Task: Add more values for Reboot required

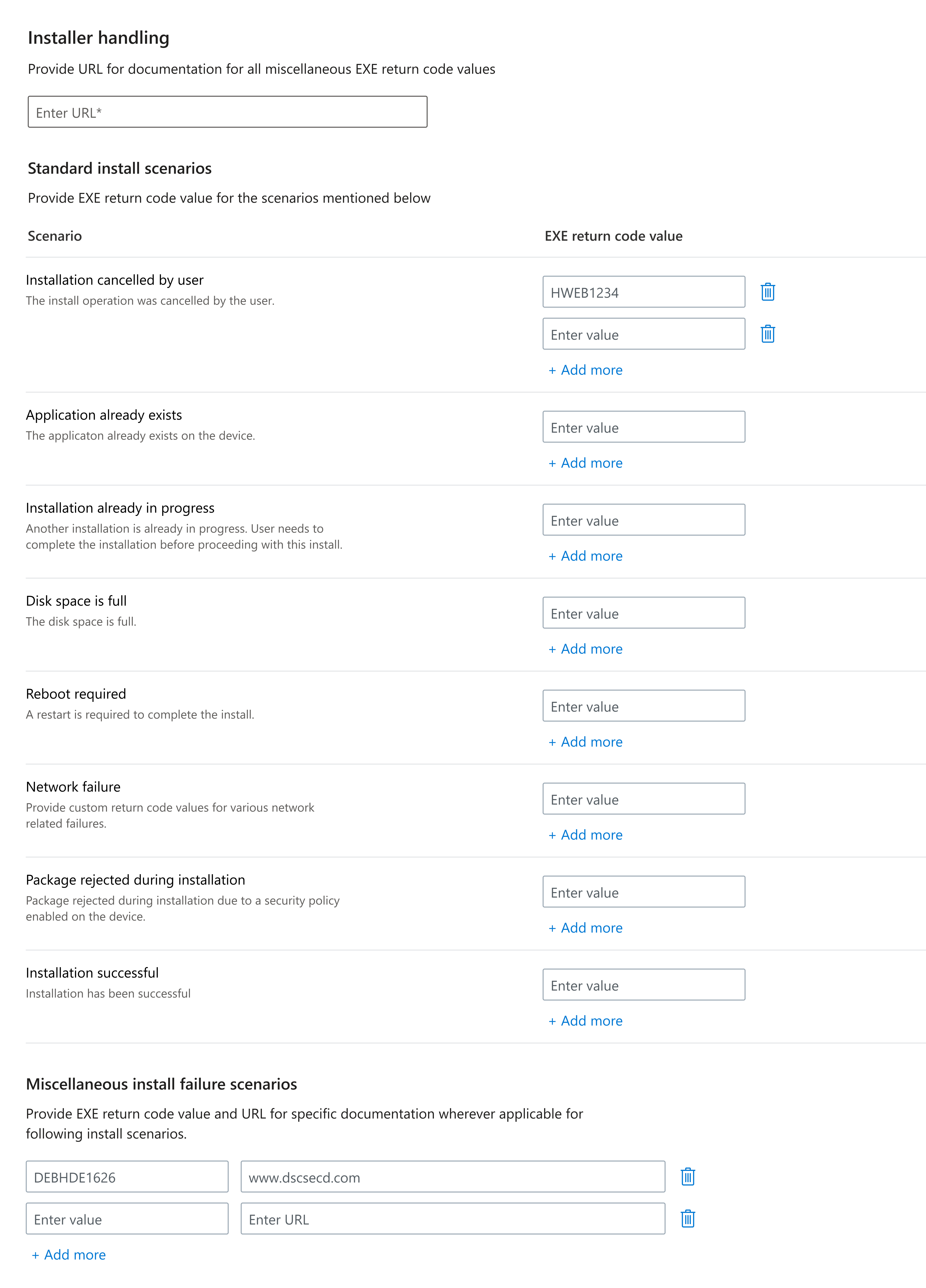Action: (x=585, y=742)
